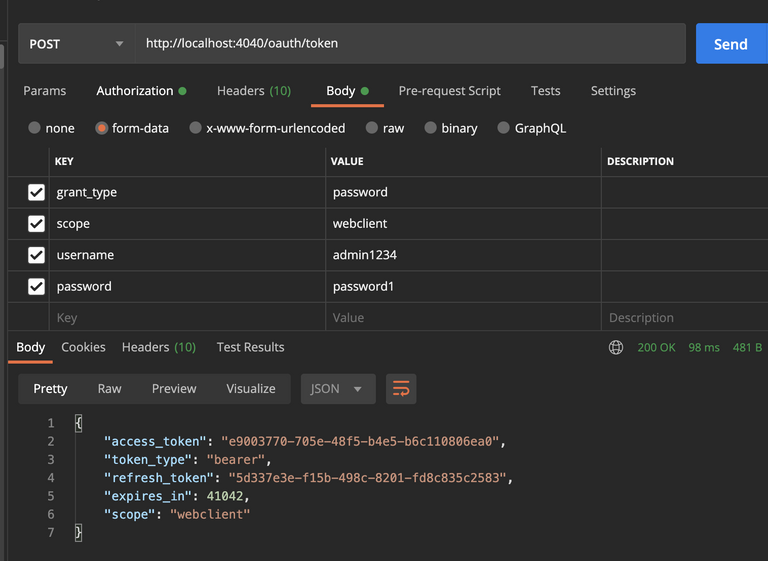Image resolution: width=768 pixels, height=561 pixels.
Task: Click the 481 B response size
Action: pyautogui.click(x=747, y=347)
